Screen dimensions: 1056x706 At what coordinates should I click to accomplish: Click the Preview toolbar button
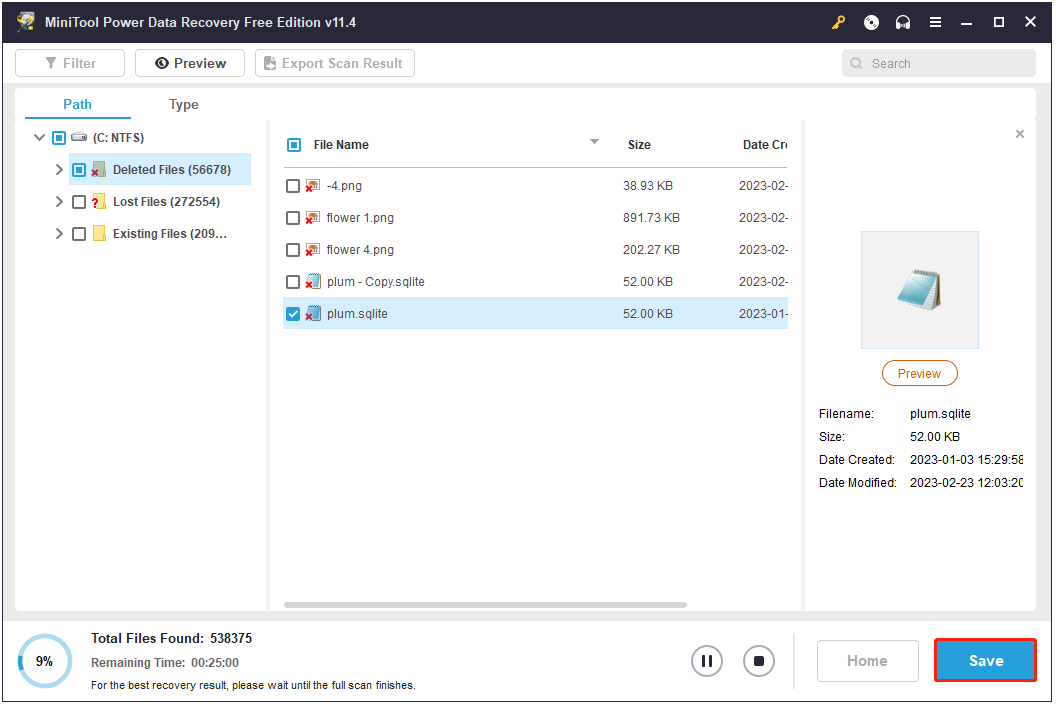coord(190,63)
